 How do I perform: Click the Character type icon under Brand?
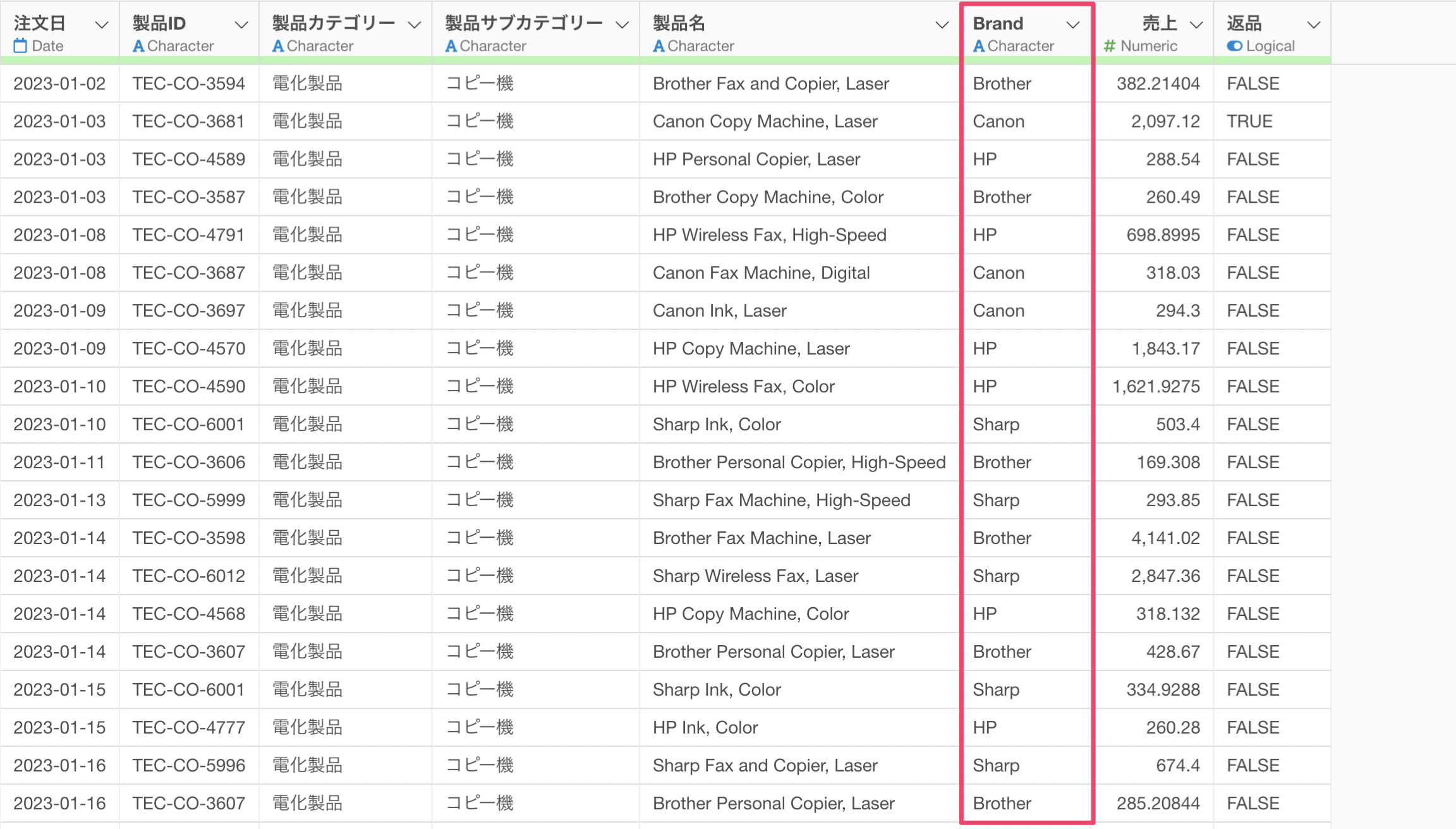click(x=979, y=46)
